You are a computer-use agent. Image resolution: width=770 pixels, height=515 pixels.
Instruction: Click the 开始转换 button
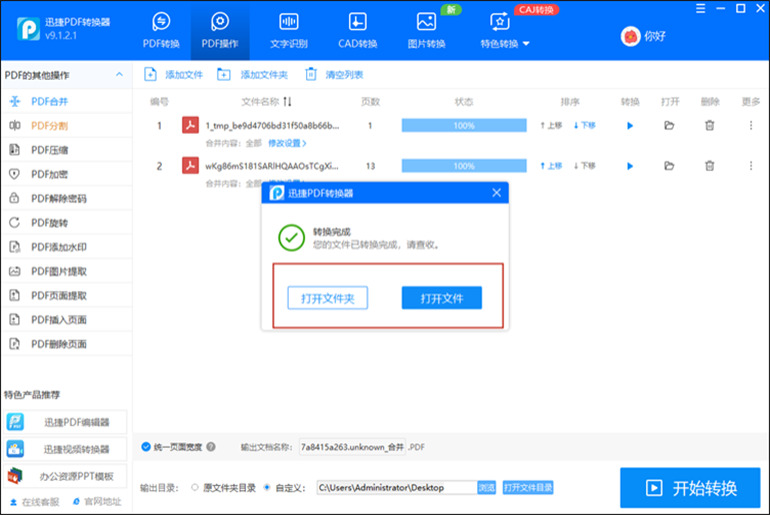(690, 488)
